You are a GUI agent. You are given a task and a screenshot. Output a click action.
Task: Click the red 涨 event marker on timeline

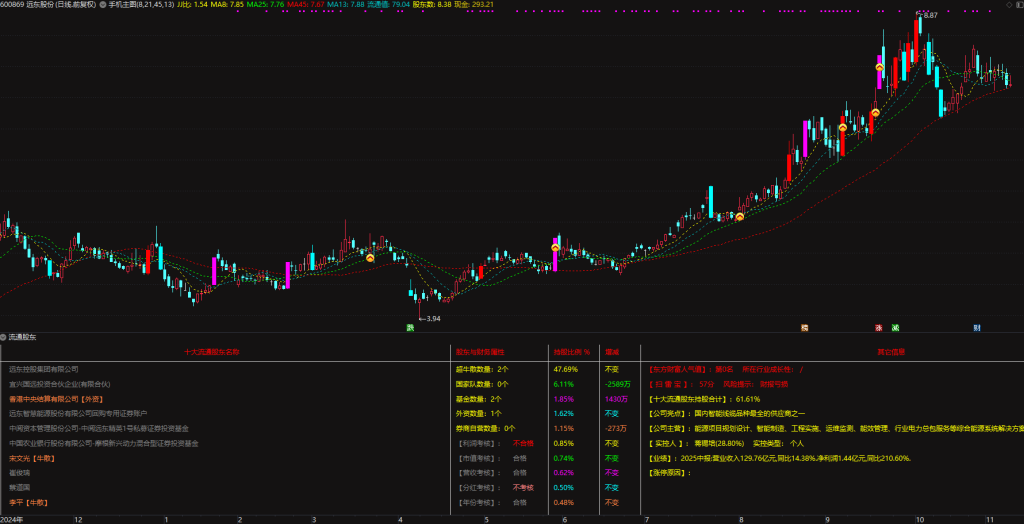(x=879, y=327)
